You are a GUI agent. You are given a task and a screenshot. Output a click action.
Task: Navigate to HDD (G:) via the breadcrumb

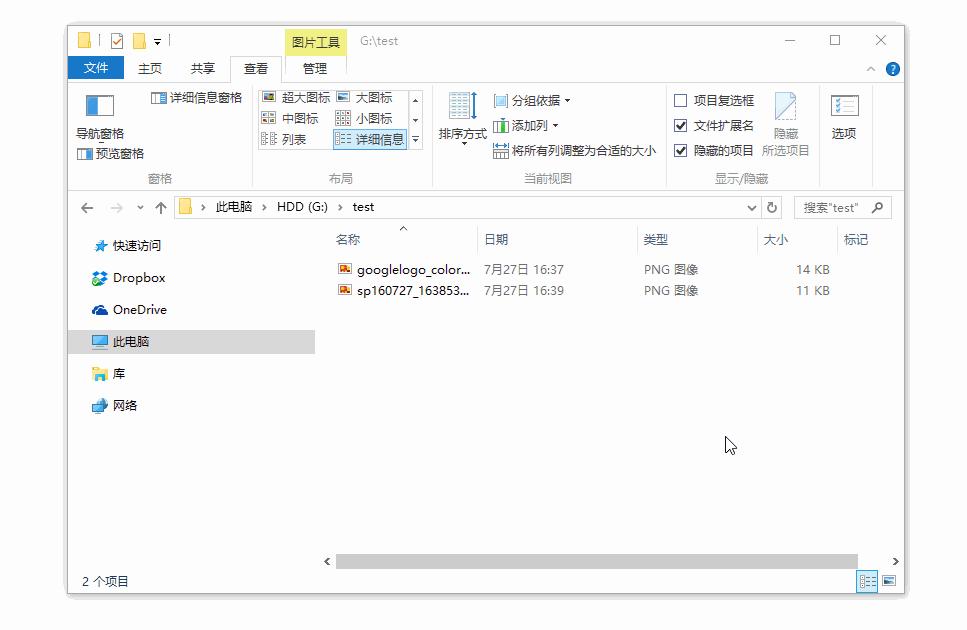pos(304,207)
